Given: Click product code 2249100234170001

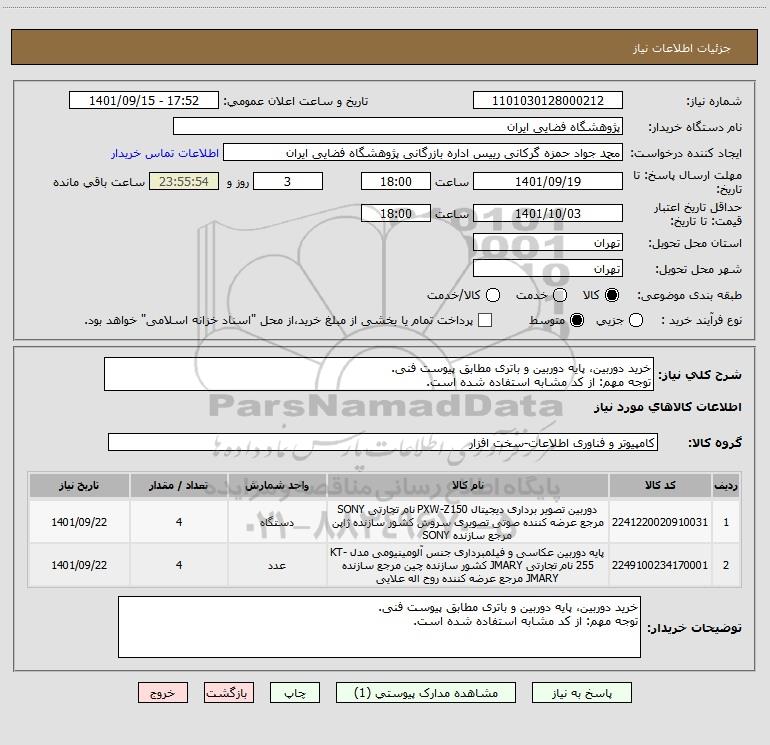Looking at the screenshot, I should 660,565.
